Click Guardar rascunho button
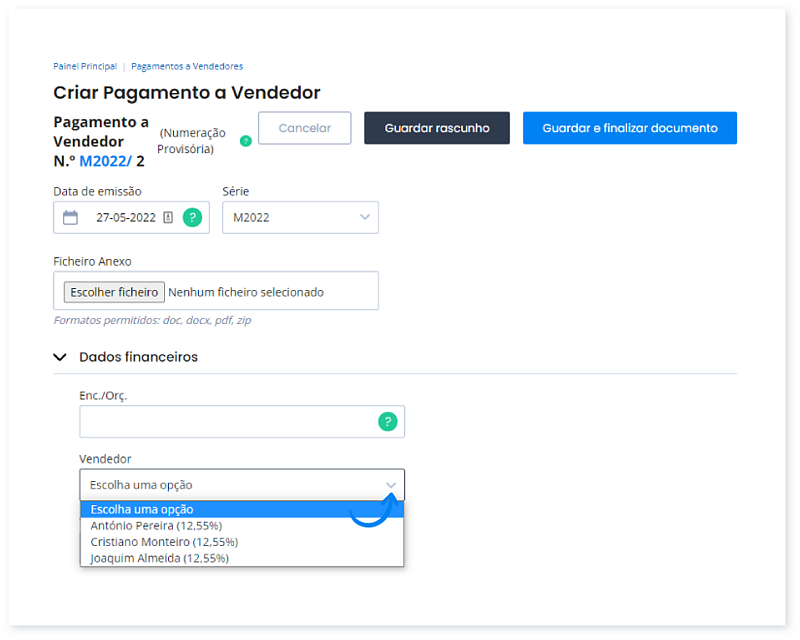The image size is (800, 640). point(437,128)
